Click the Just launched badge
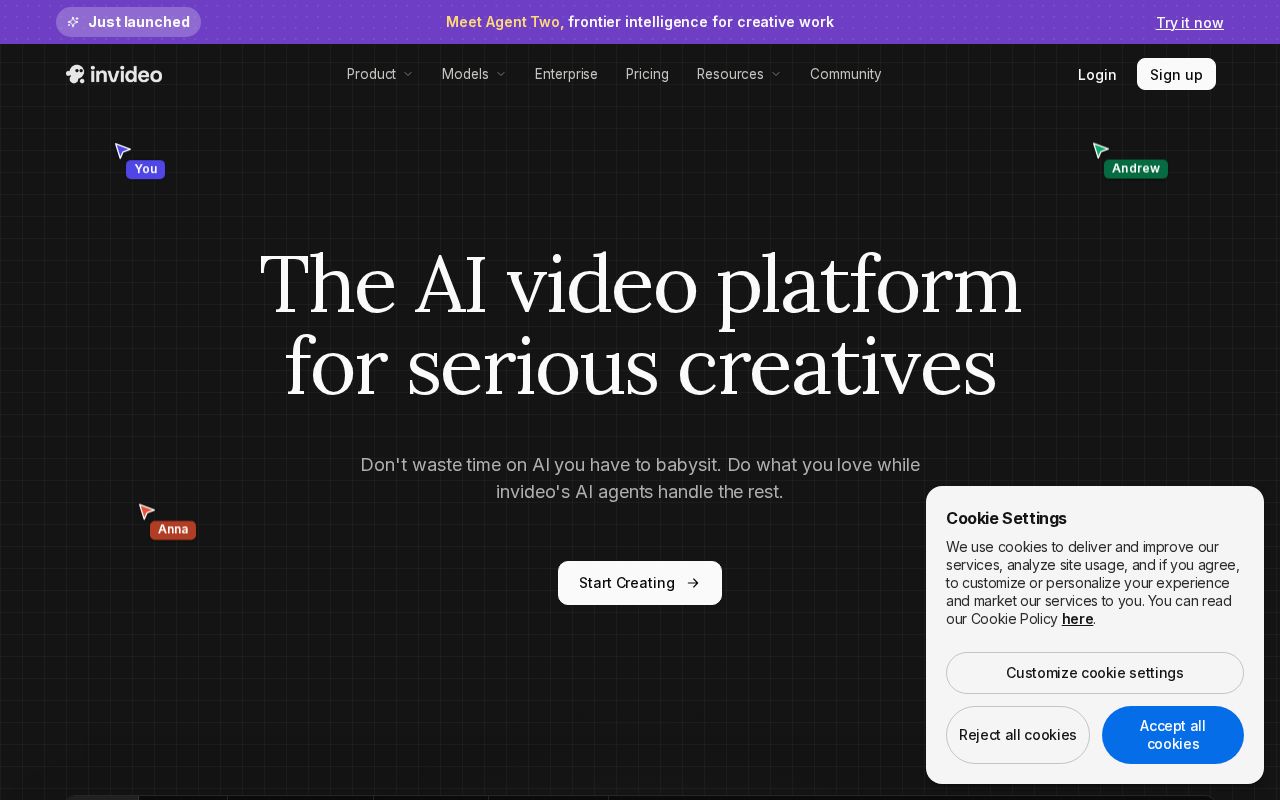 128,22
